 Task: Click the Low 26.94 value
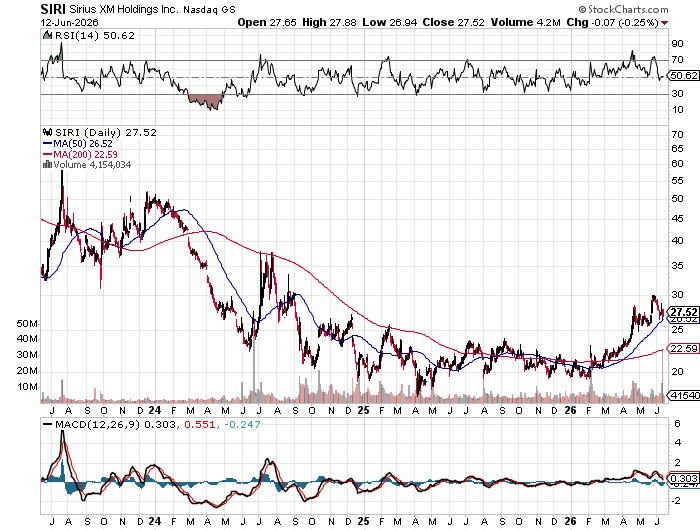pos(390,22)
